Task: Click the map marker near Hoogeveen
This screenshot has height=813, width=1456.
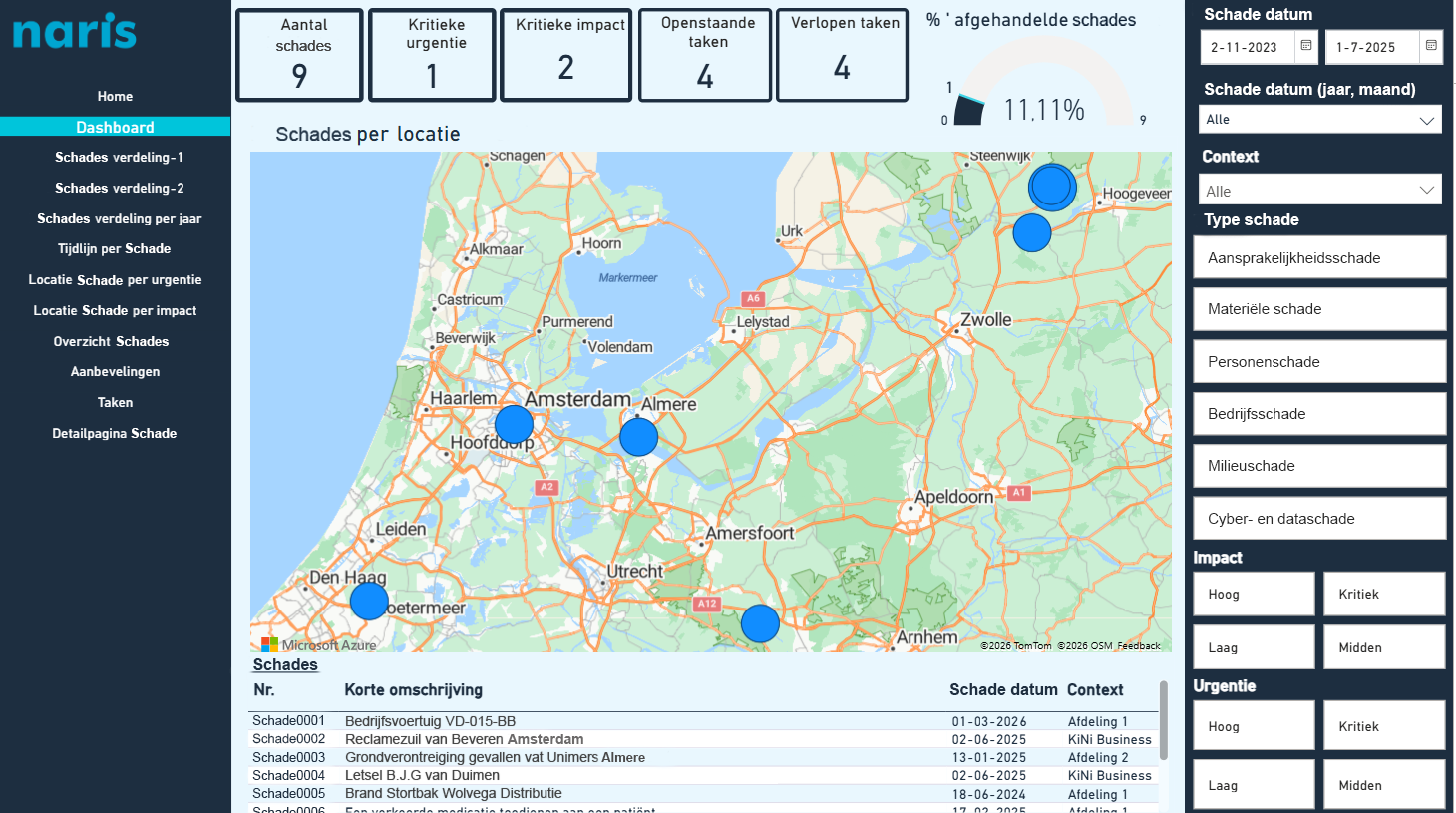Action: (x=1052, y=187)
